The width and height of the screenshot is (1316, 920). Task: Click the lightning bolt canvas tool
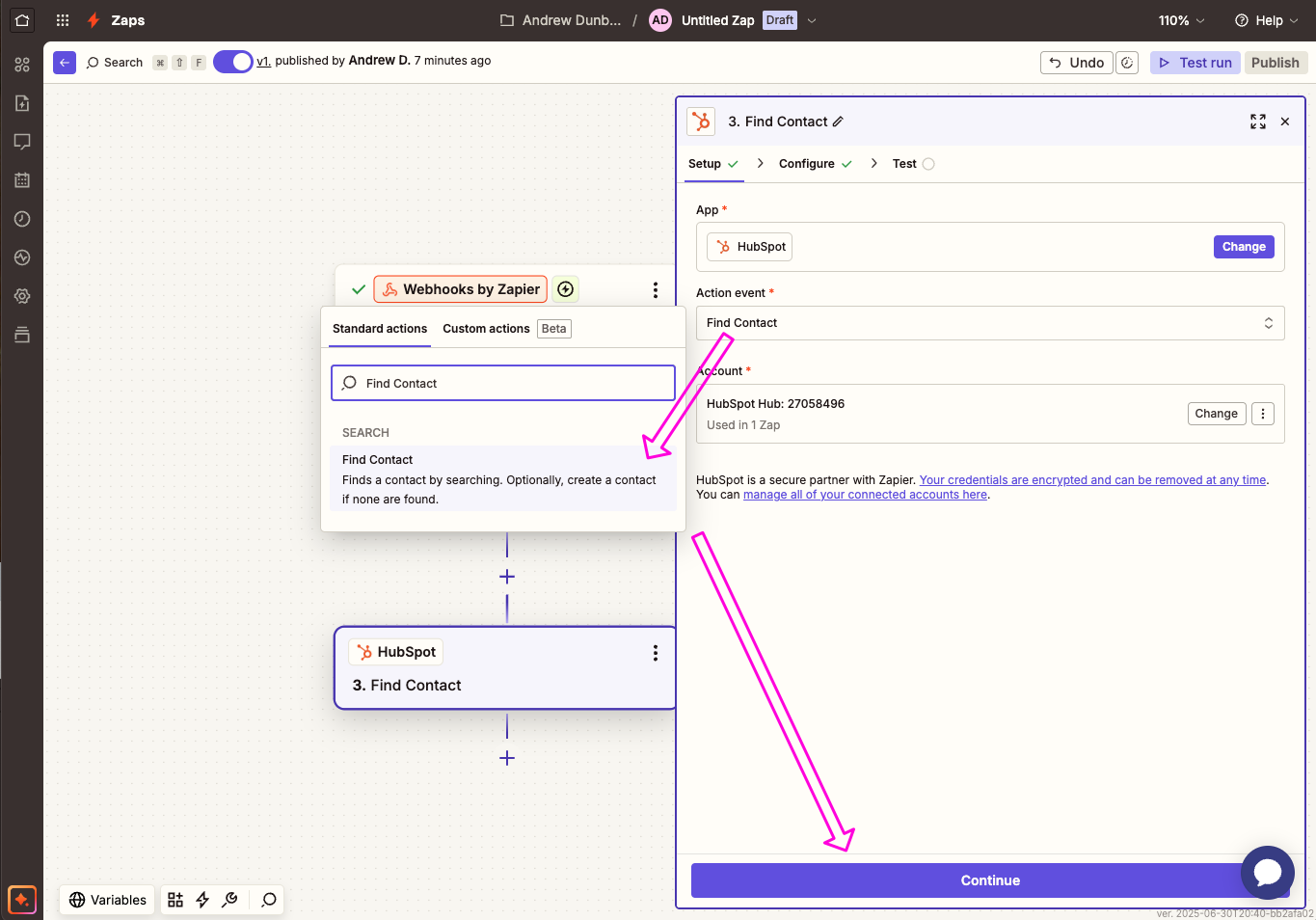[x=202, y=900]
